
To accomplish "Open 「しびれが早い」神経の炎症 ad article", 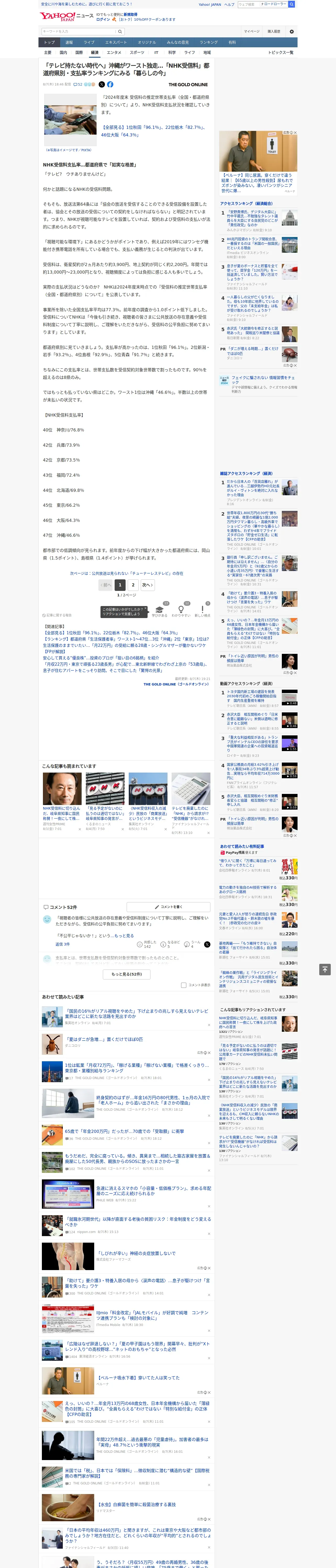I will [136, 1253].
